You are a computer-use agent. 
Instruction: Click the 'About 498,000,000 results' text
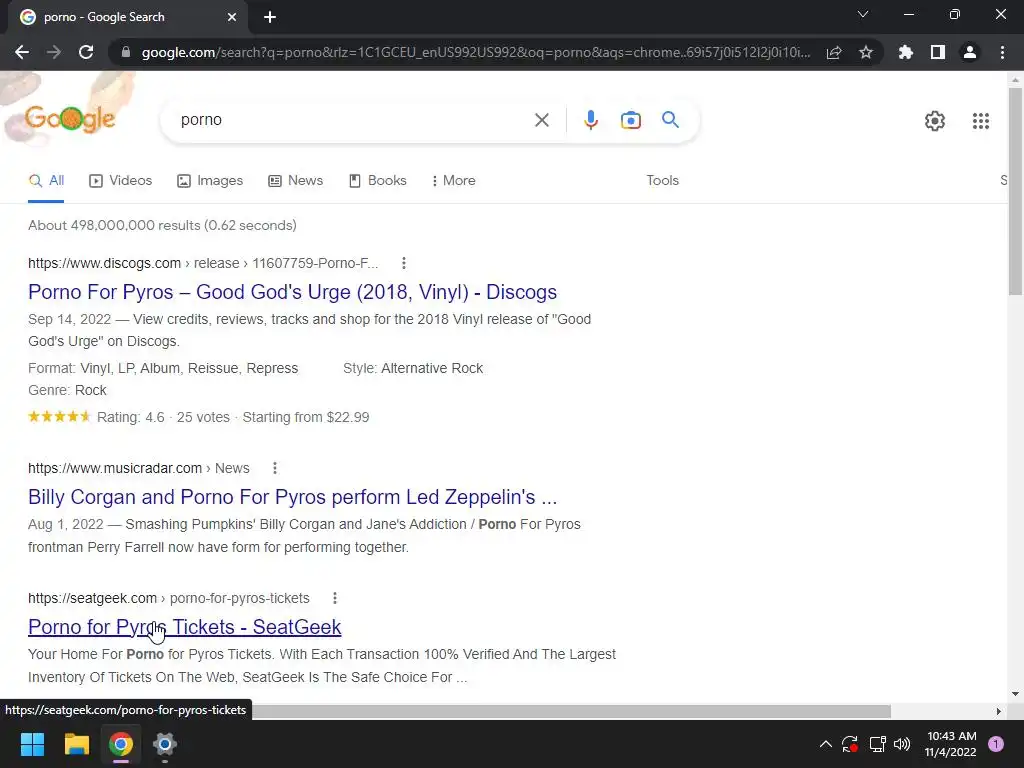pyautogui.click(x=162, y=225)
